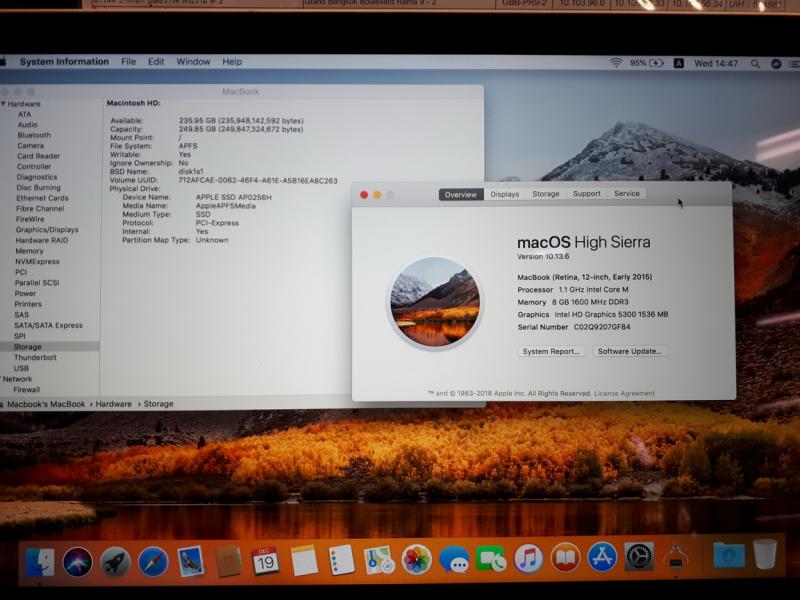This screenshot has width=800, height=600.
Task: Click Siri icon in the menu bar
Action: 776,64
